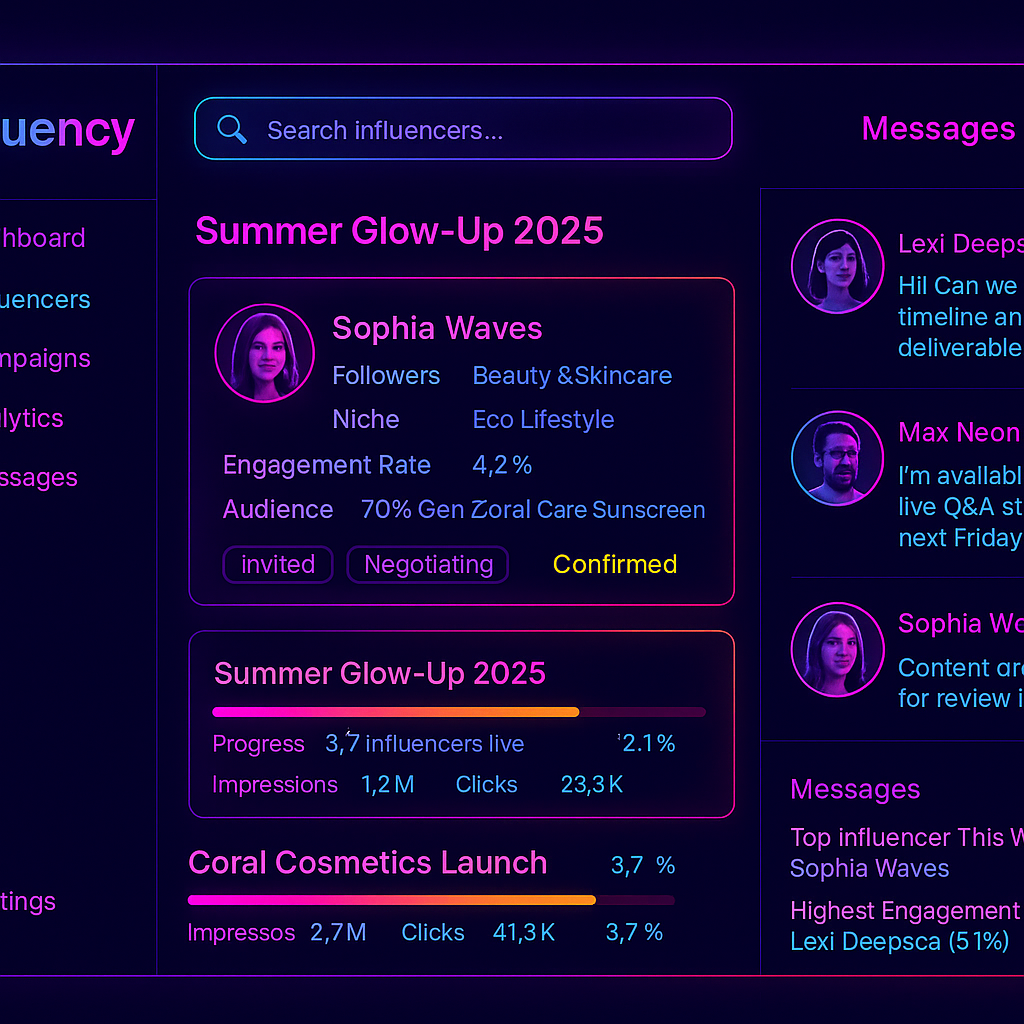Screen dimensions: 1024x1024
Task: Click the magnifying glass search icon
Action: point(232,130)
